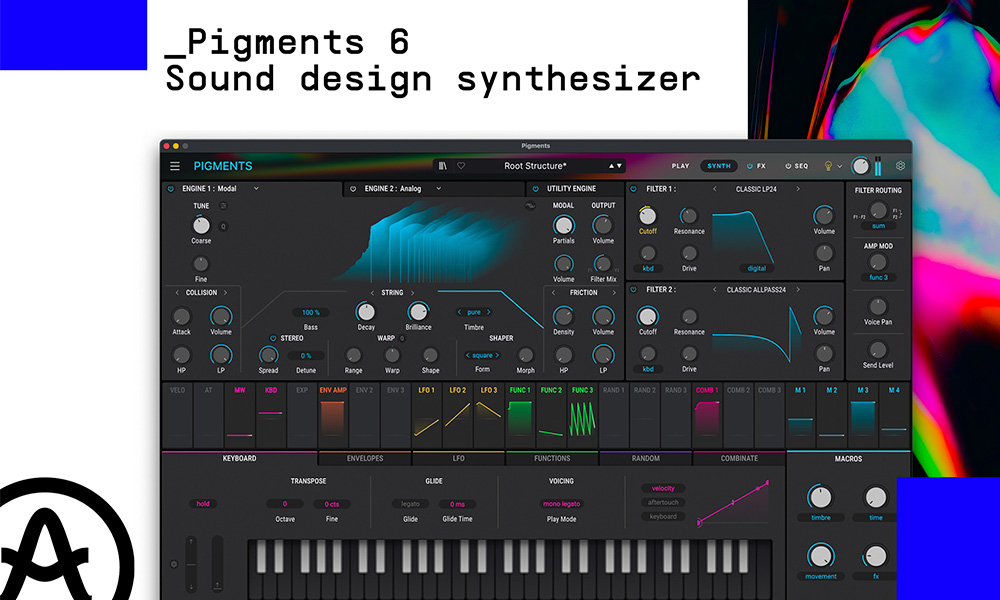Viewport: 1000px width, 600px height.
Task: Open the ENVELOPES tab
Action: [365, 458]
